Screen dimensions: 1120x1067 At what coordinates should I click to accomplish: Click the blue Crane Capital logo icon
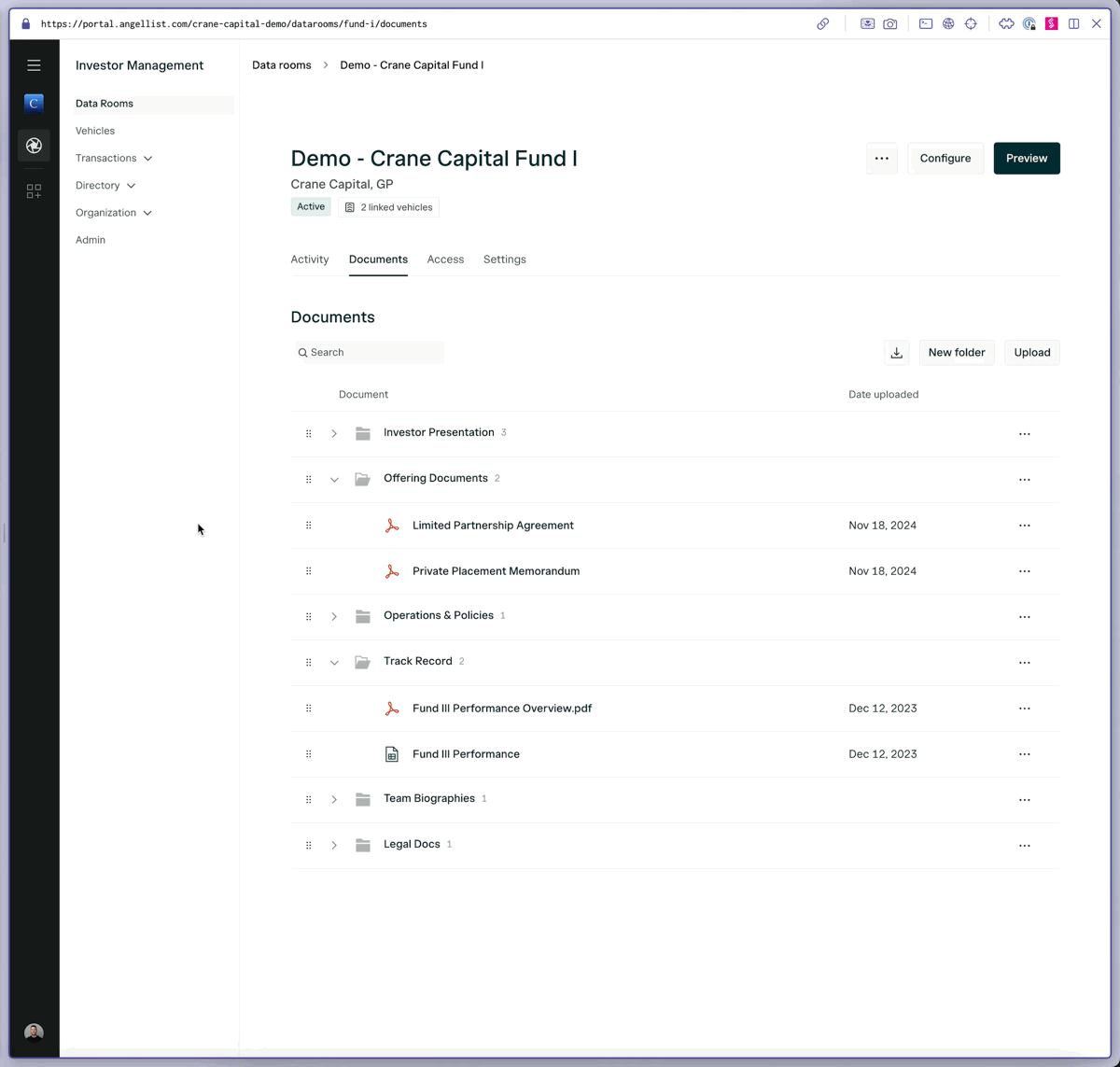(34, 104)
